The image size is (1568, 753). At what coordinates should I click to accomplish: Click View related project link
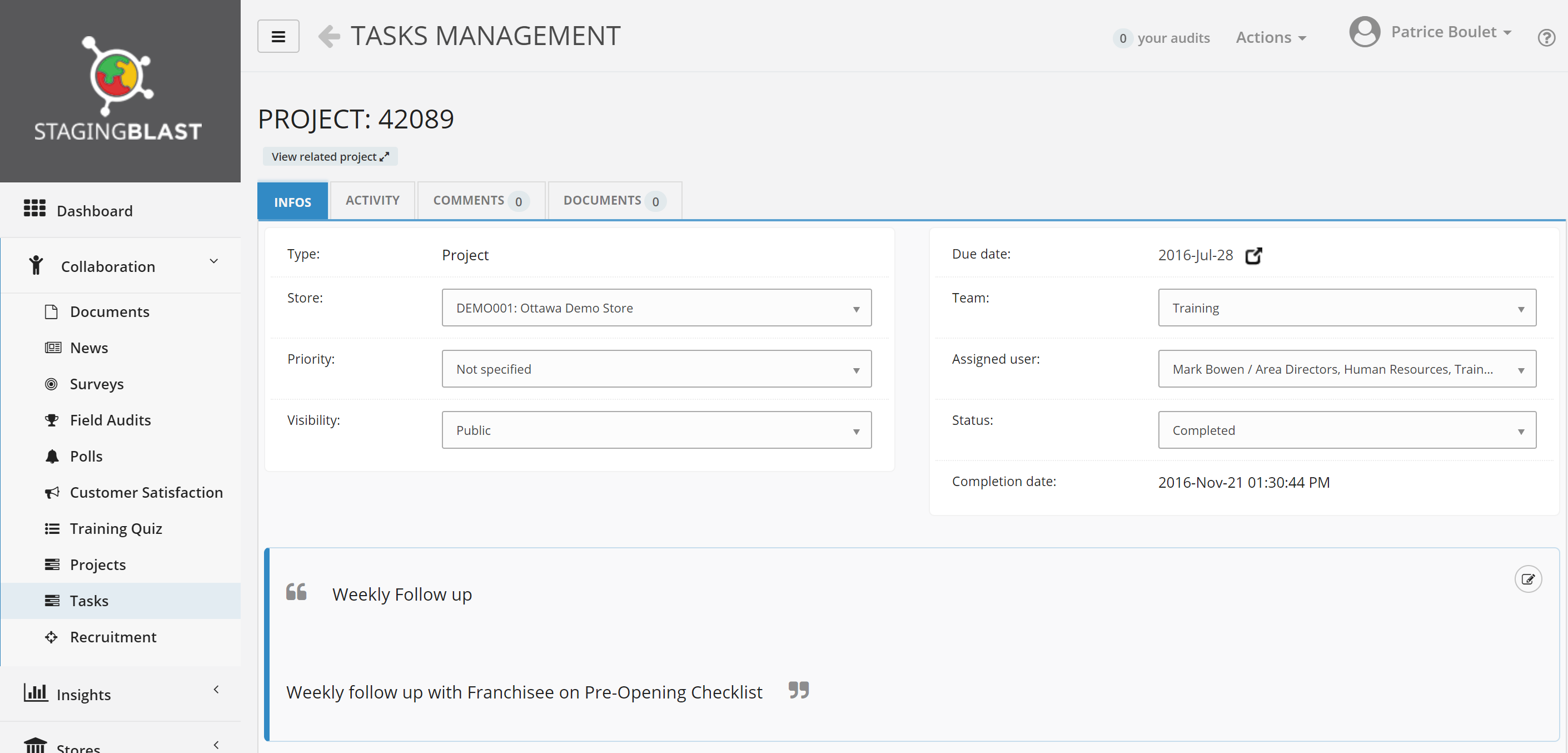pyautogui.click(x=330, y=157)
